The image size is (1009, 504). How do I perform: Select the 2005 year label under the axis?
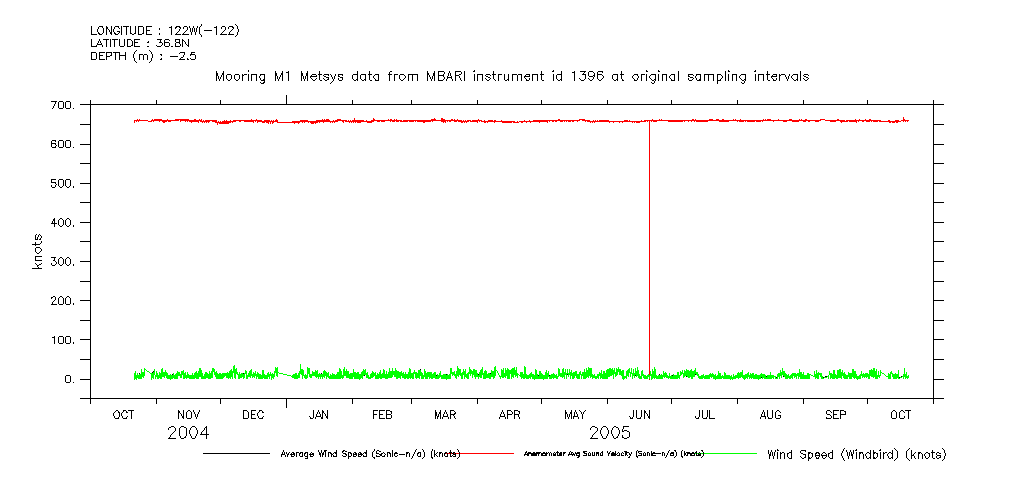pos(610,433)
